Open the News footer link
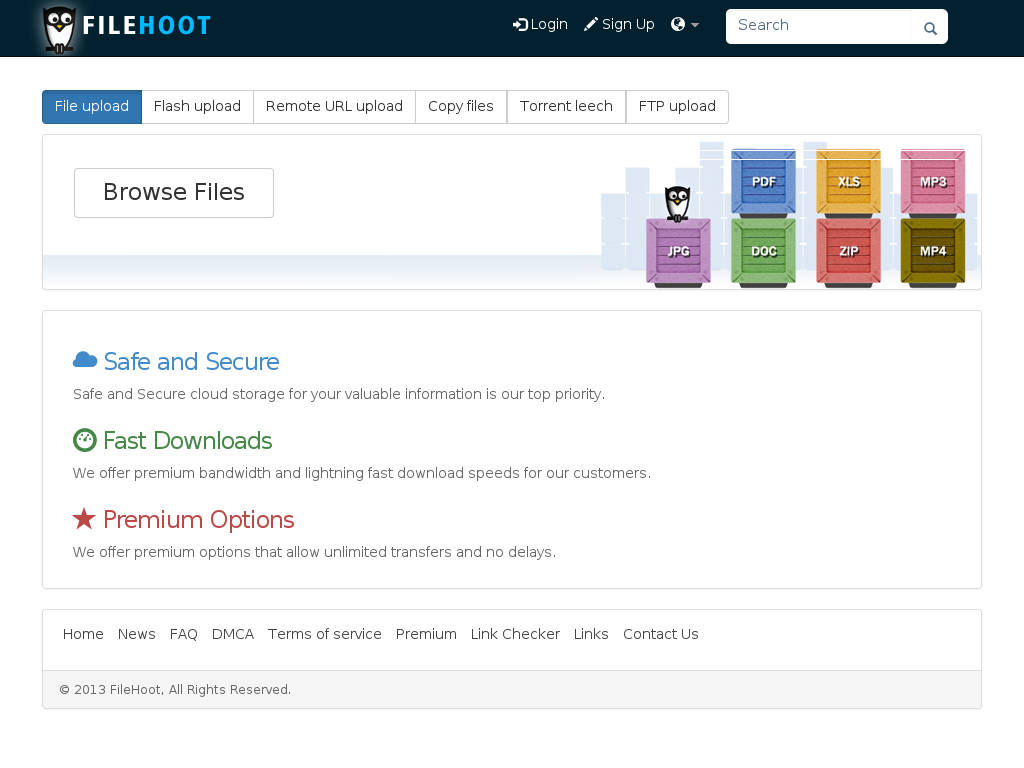Viewport: 1024px width, 768px height. [x=136, y=634]
